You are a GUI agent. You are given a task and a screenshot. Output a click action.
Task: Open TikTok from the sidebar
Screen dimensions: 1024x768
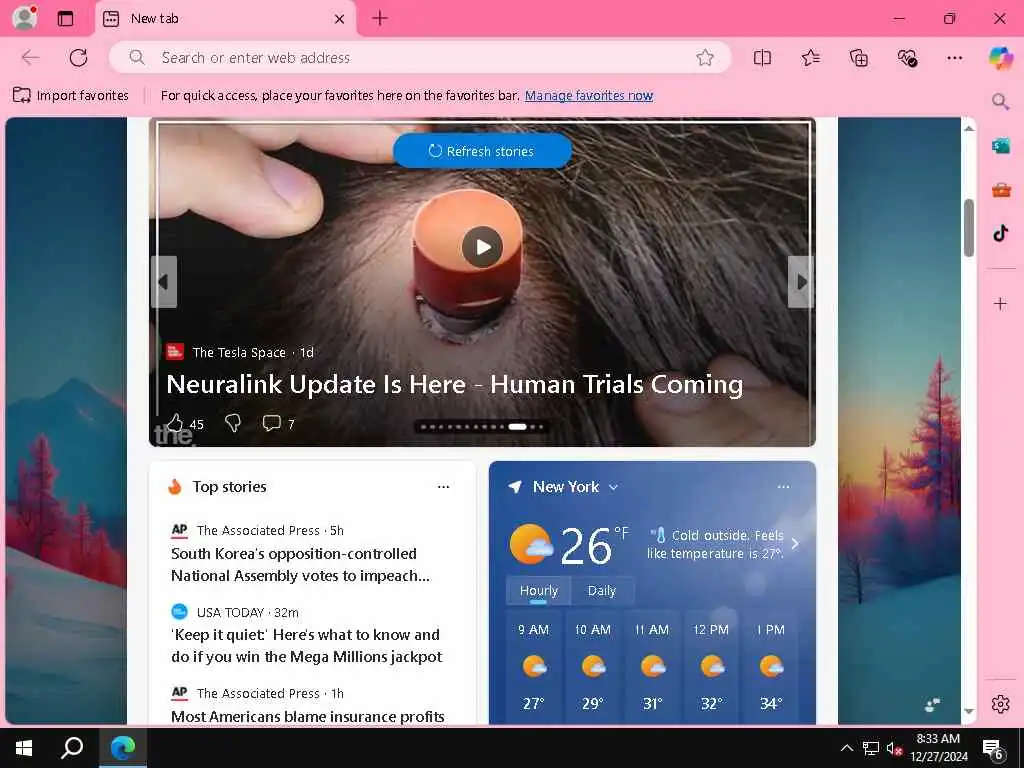[1000, 233]
